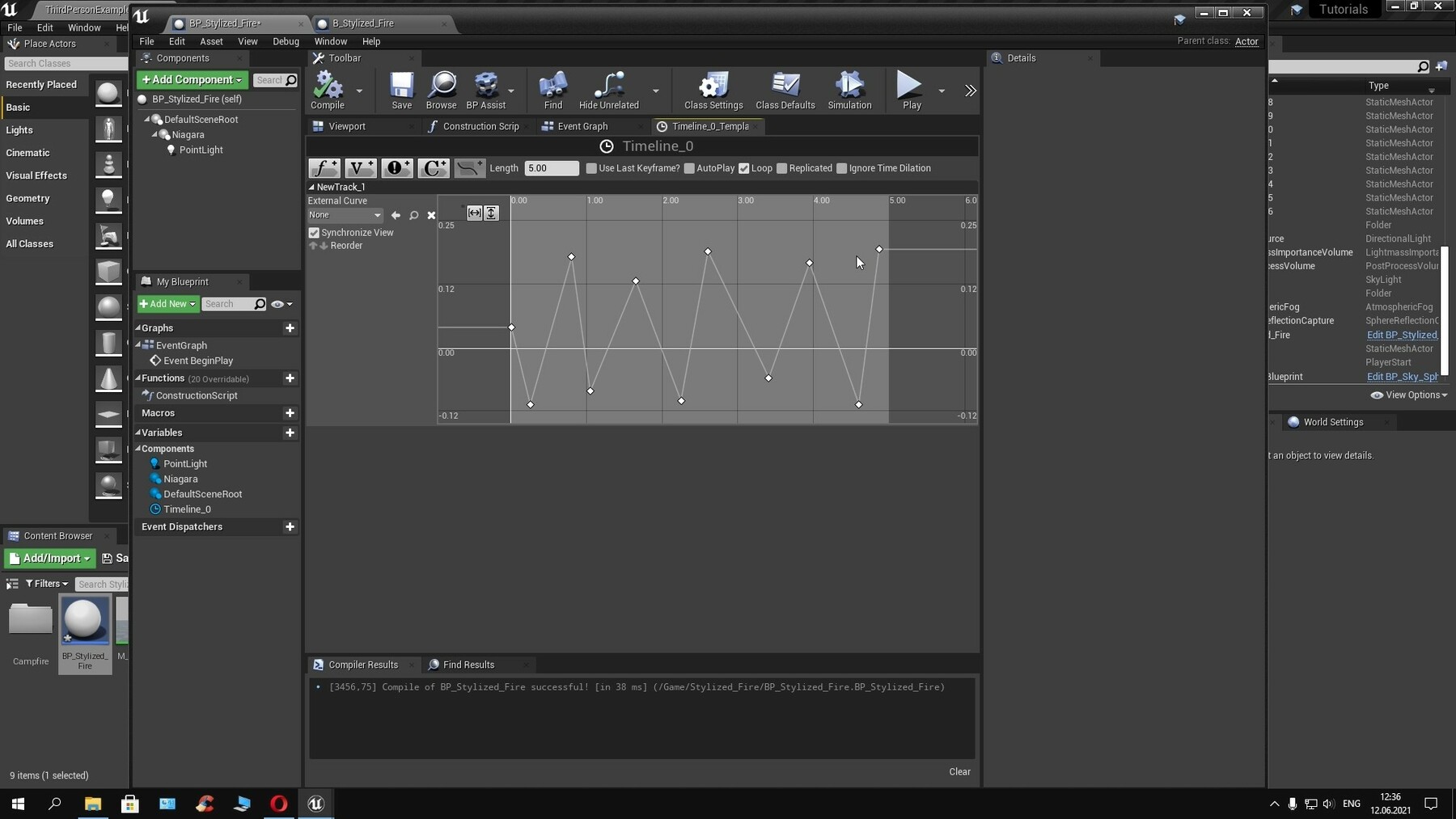Use selected asset for External Curve
Screen dimensions: 1456x819
click(396, 215)
